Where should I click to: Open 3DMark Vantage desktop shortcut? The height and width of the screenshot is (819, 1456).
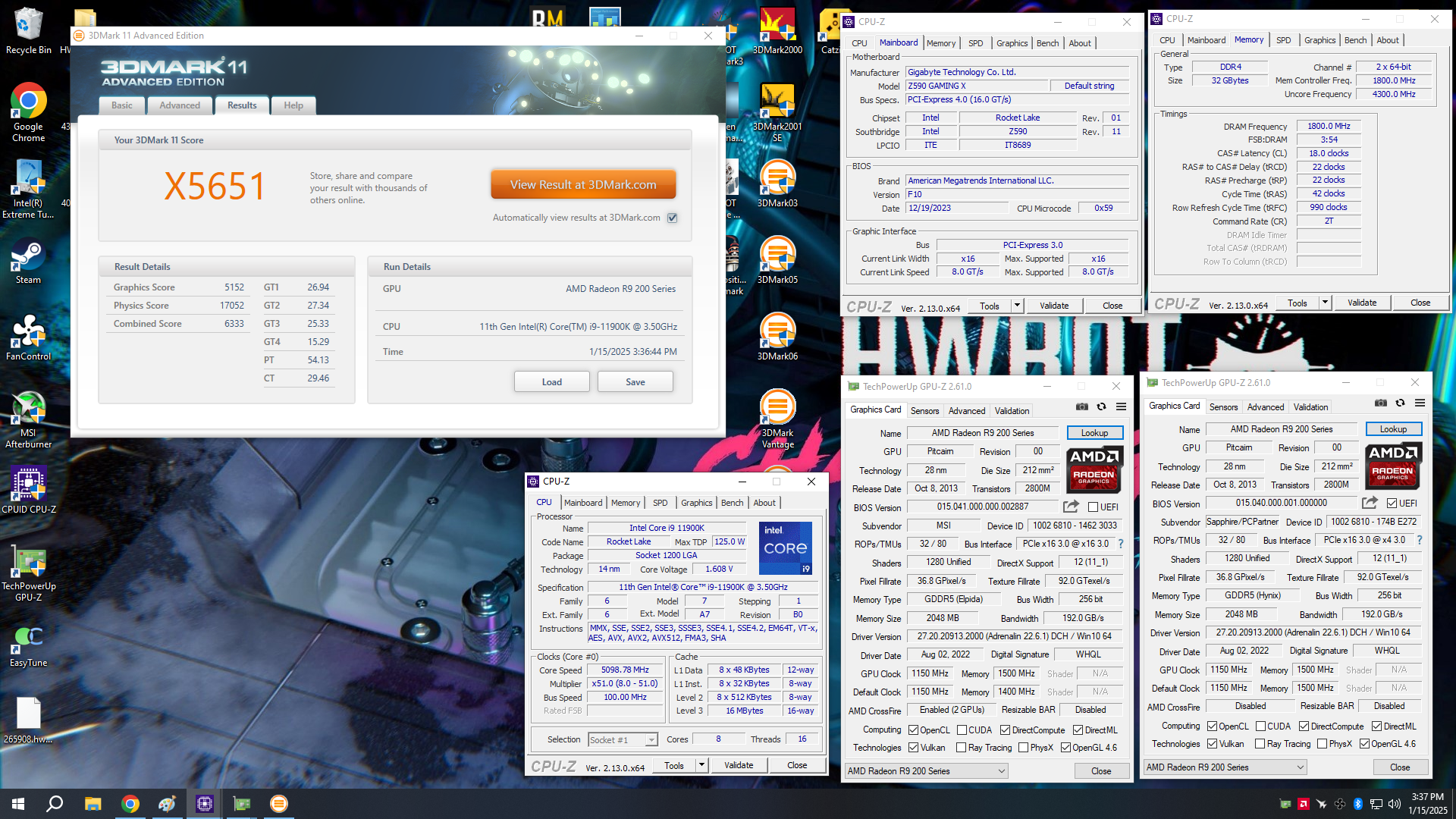(777, 419)
